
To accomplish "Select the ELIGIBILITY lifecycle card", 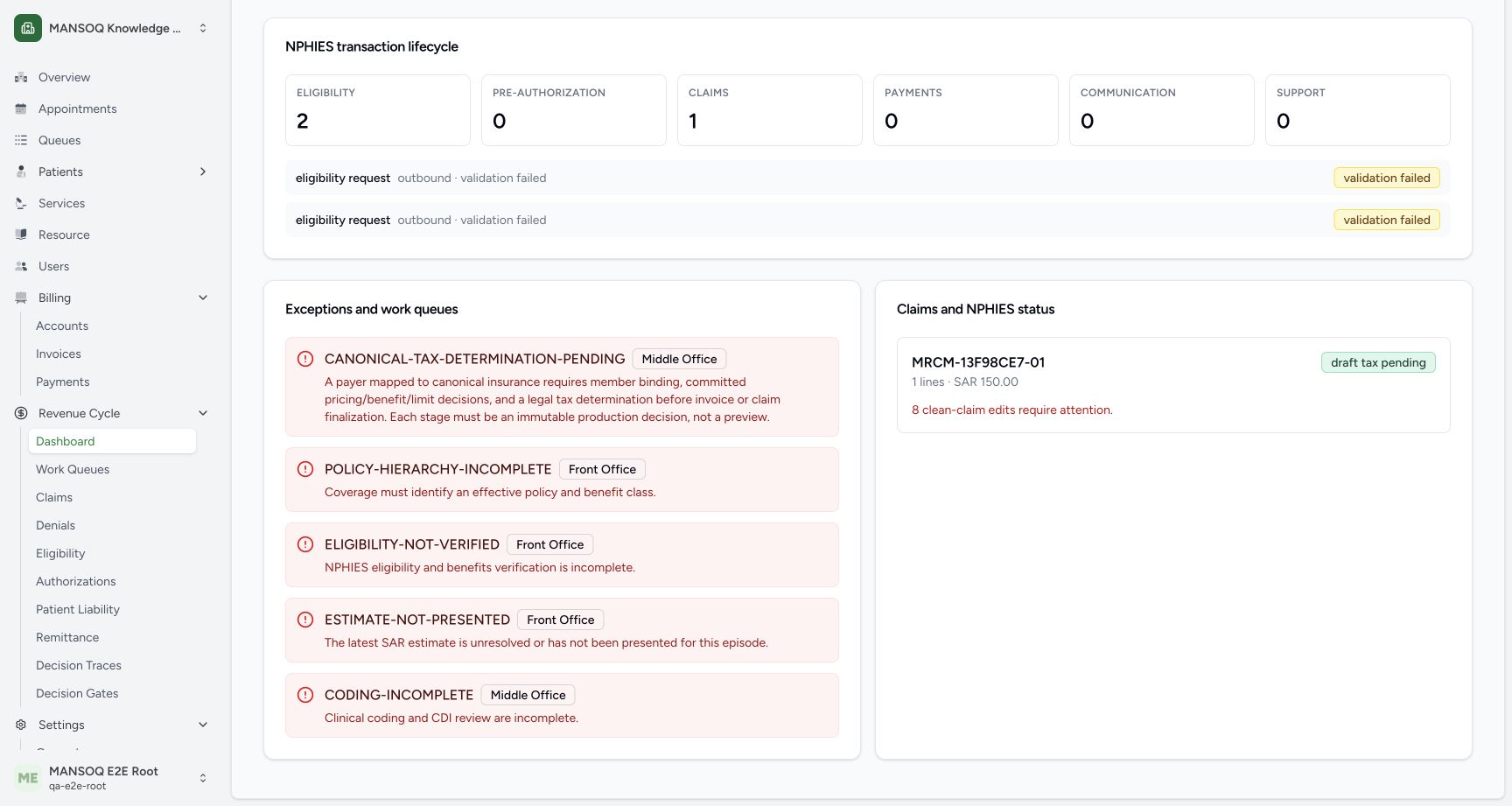I will [378, 110].
